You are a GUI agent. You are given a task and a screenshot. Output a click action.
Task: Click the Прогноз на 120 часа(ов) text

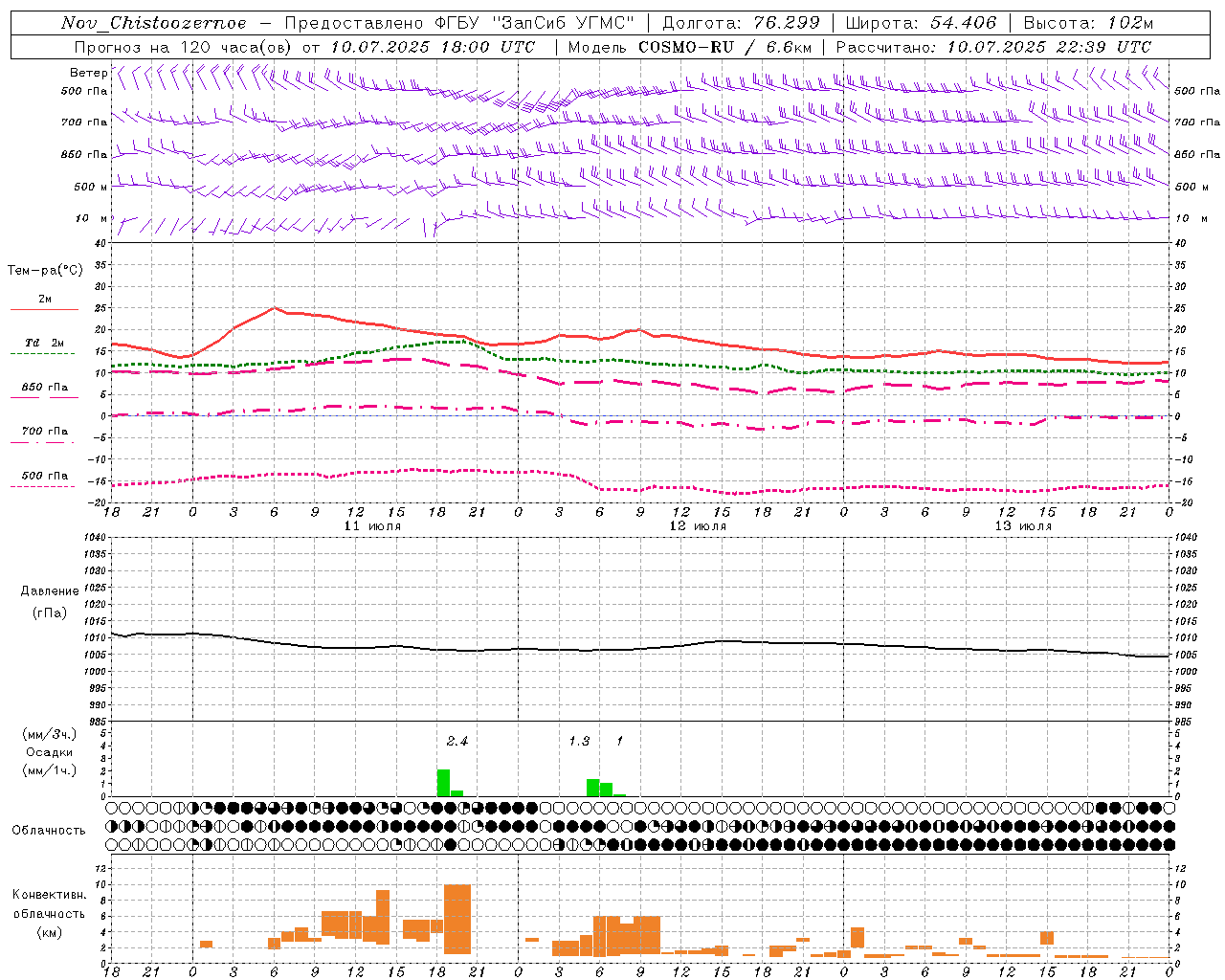pos(185,47)
